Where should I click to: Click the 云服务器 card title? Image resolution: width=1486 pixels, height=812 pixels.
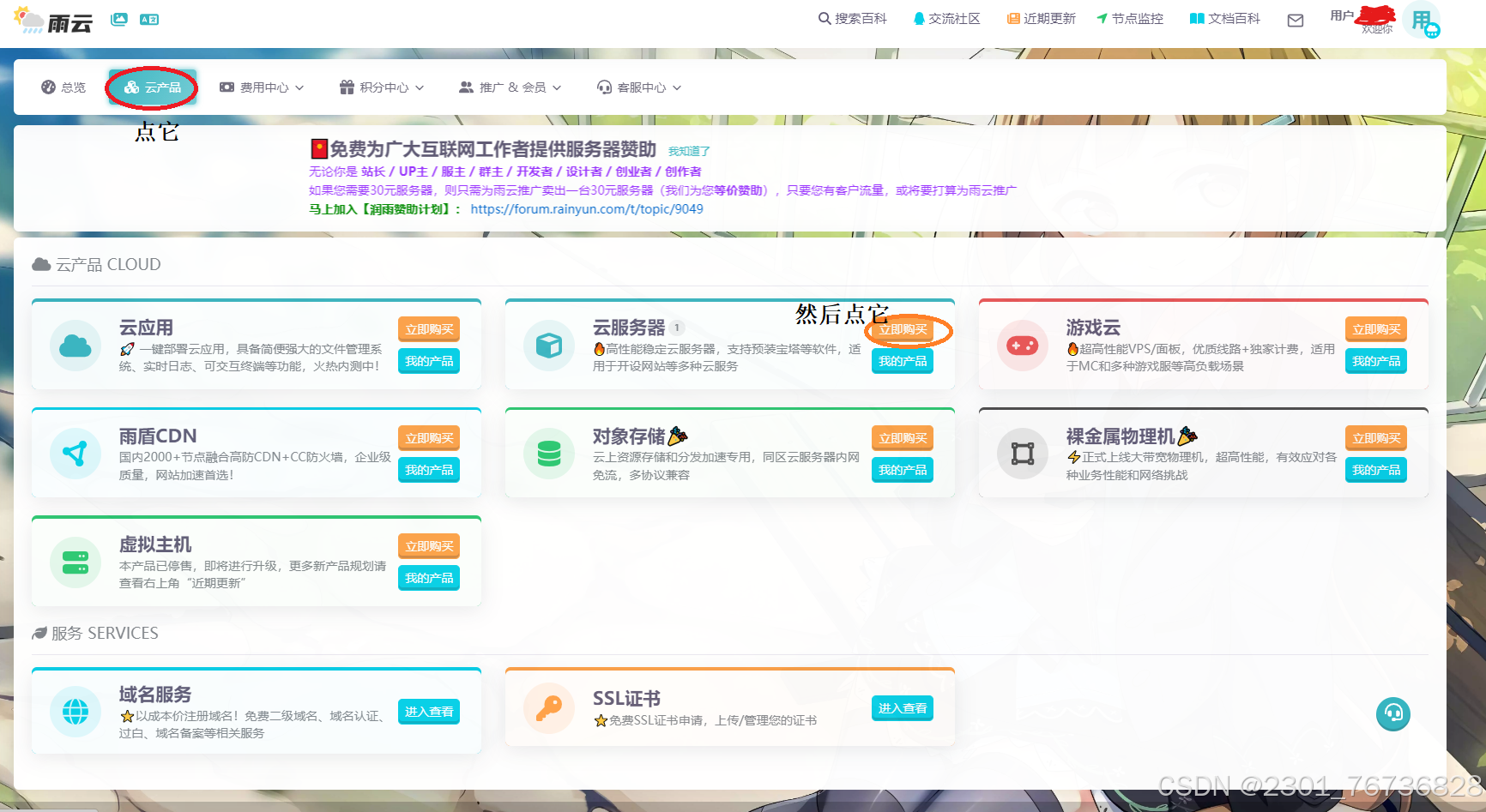pos(629,328)
